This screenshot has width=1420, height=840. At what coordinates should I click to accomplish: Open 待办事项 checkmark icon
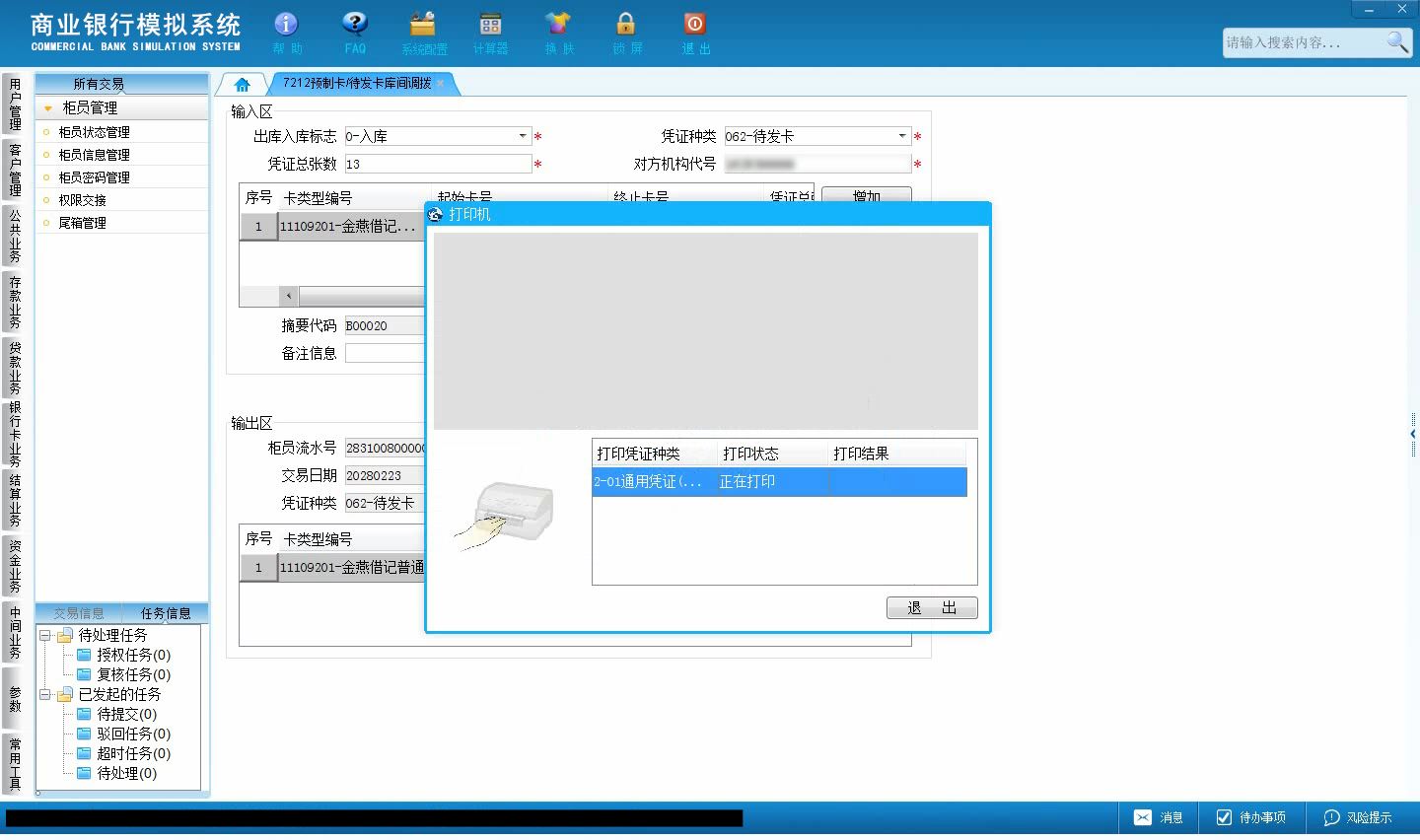(x=1224, y=817)
